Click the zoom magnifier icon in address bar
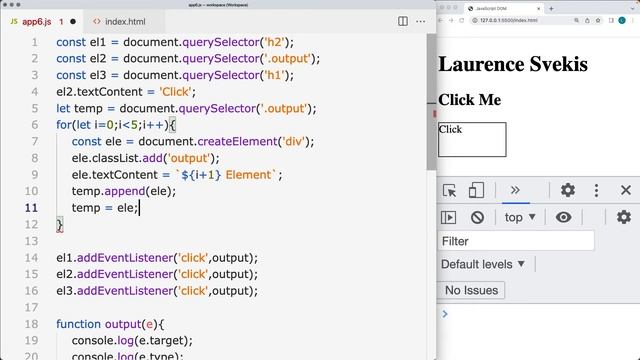640x360 pixels. 576,20
